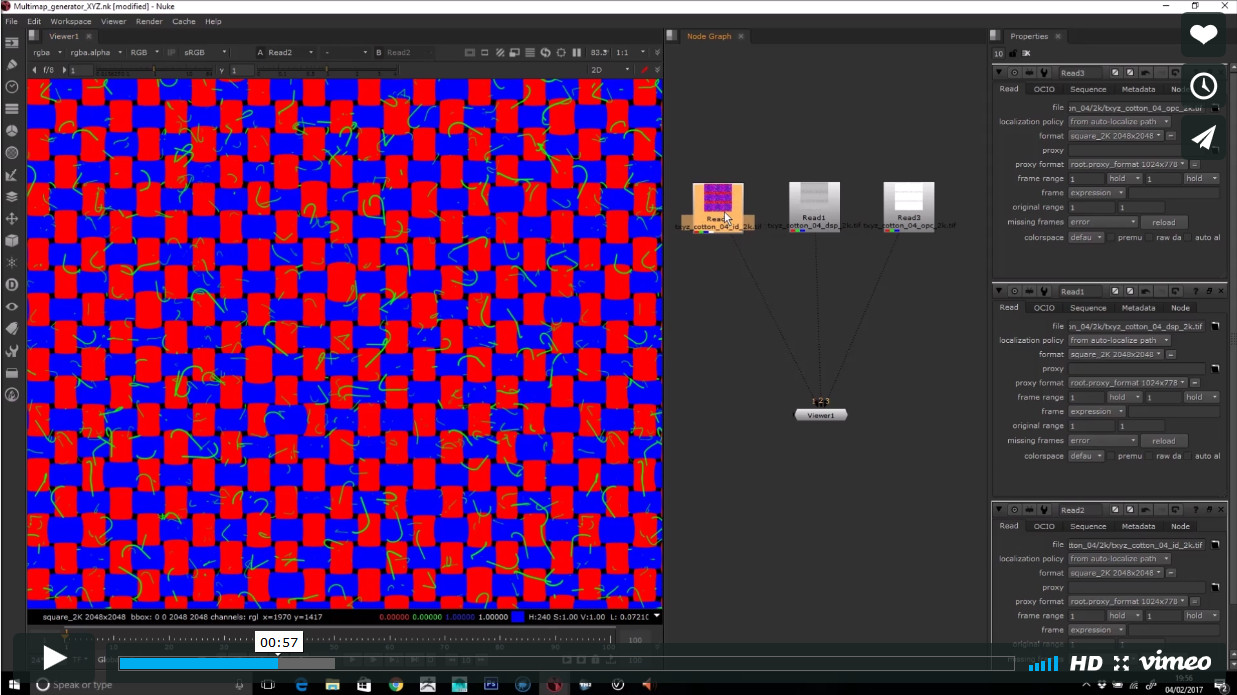Open the Viewer menu
The image size is (1237, 695).
(x=114, y=21)
